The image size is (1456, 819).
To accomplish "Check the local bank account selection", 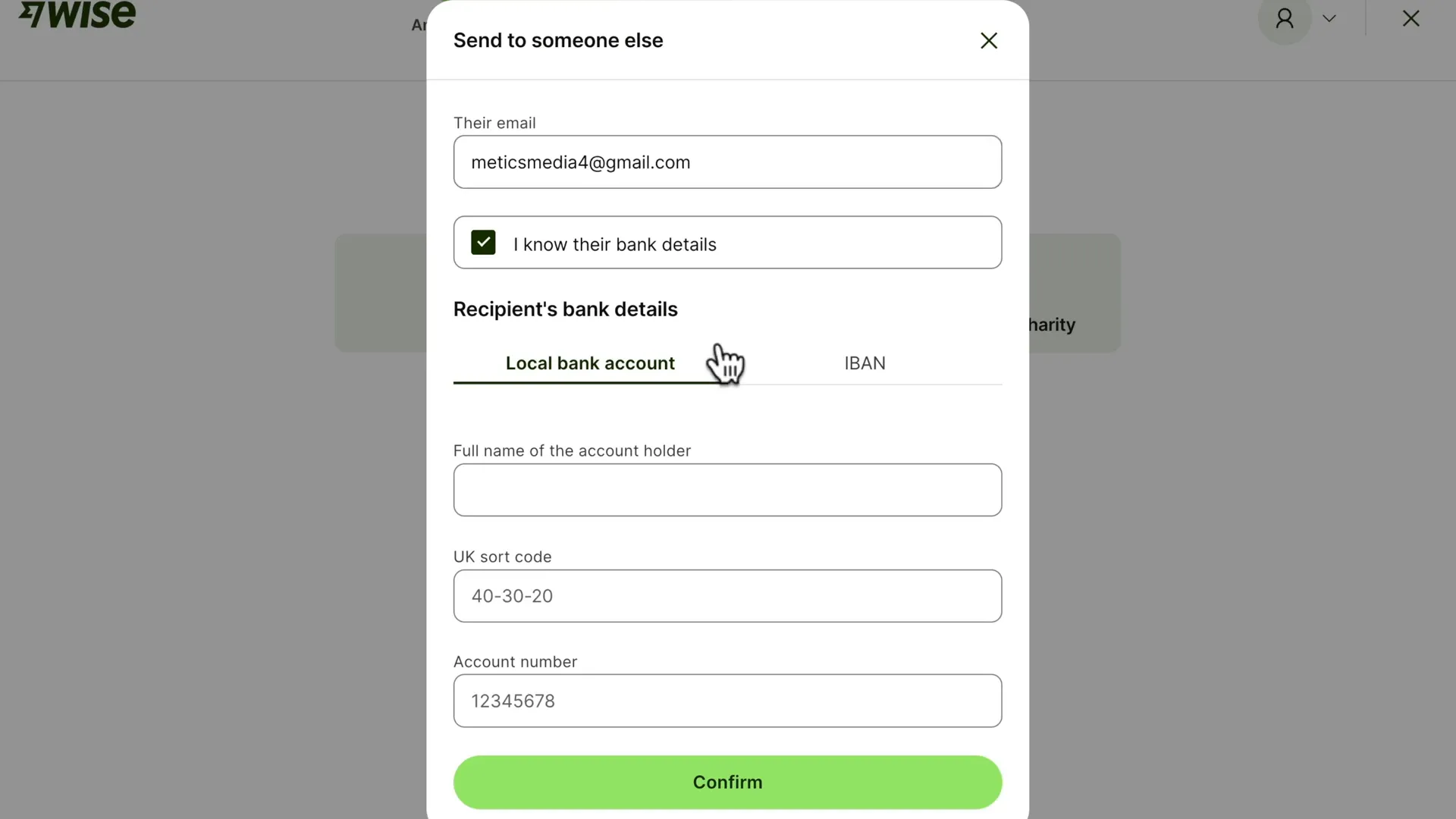I will click(590, 362).
